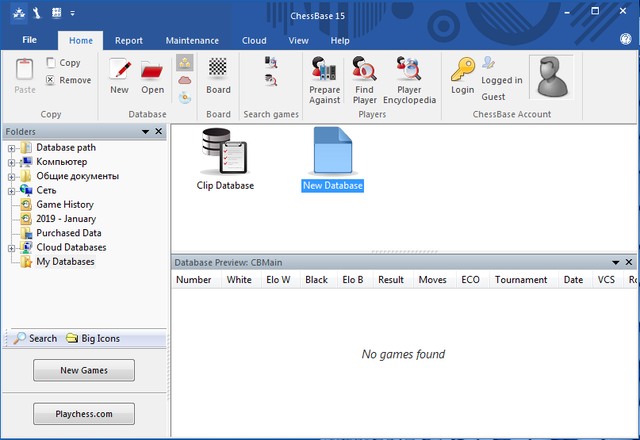Open the Board window icon
This screenshot has height=440, width=640.
tap(218, 76)
